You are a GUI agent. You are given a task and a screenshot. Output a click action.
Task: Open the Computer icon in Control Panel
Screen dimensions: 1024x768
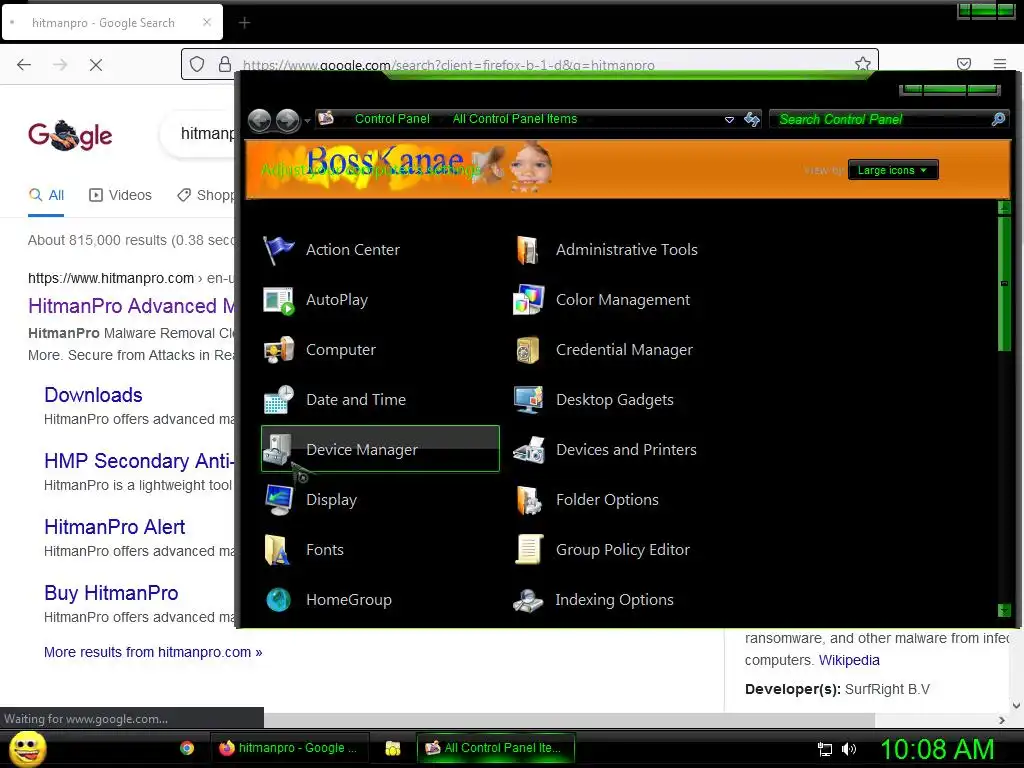tap(278, 350)
